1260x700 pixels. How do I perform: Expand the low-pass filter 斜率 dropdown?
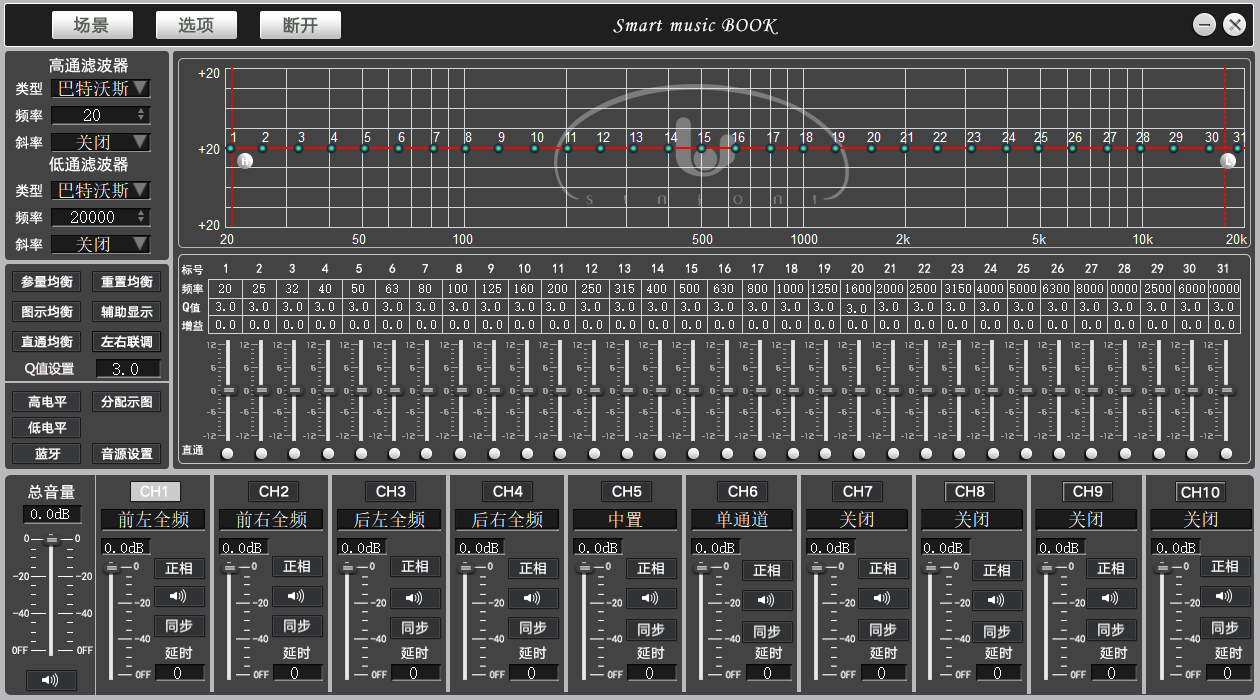(x=100, y=244)
